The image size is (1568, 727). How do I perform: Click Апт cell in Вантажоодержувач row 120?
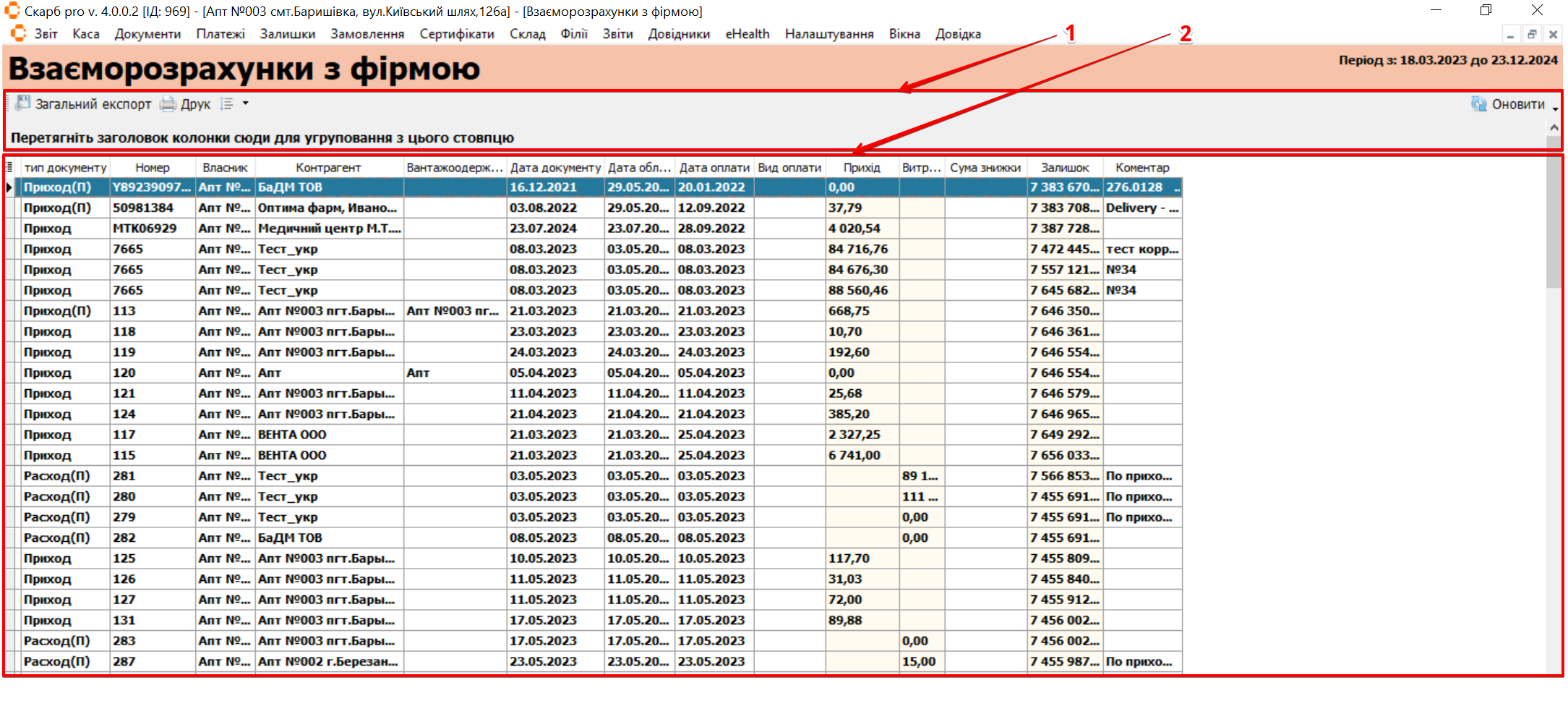coord(455,373)
